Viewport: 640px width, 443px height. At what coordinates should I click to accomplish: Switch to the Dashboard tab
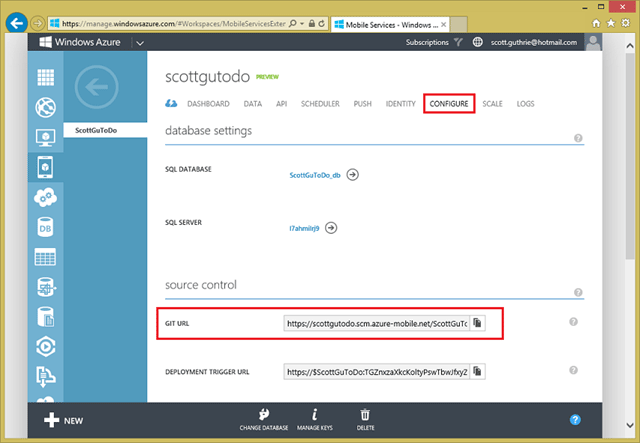(208, 104)
